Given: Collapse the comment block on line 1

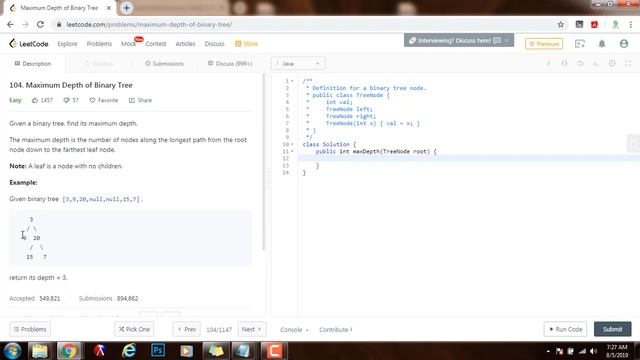Looking at the screenshot, I should pos(292,81).
